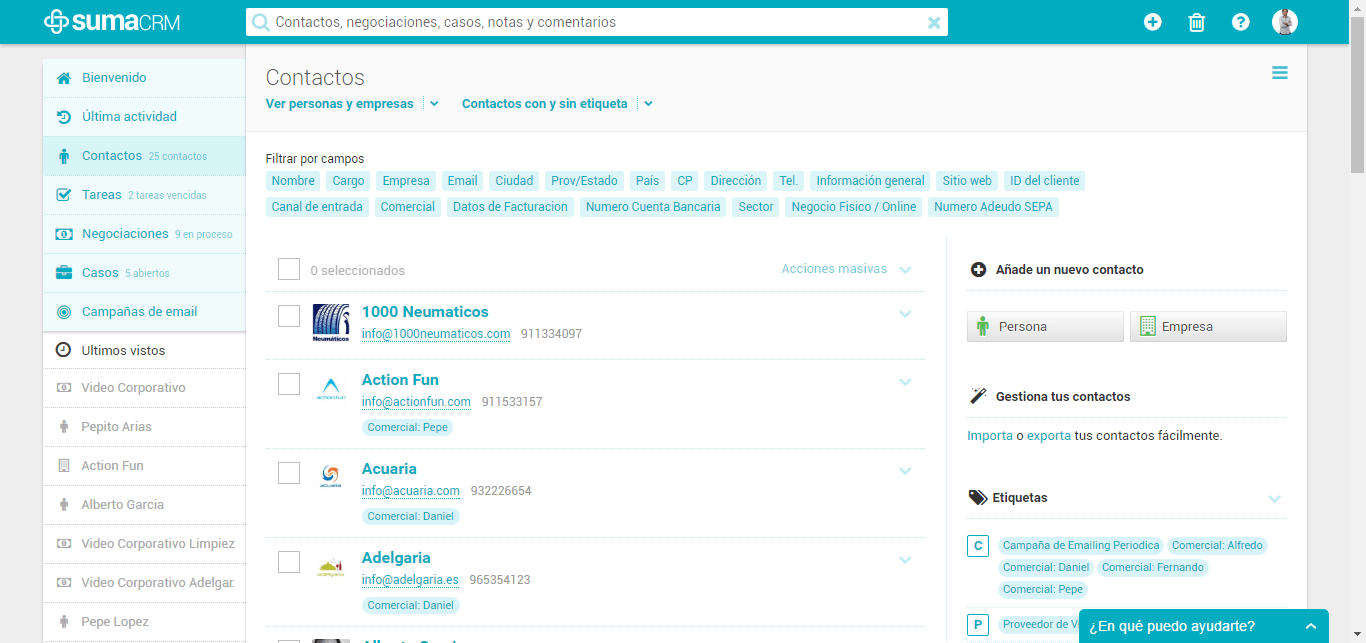Check the checkbox for 1000 Neumaticos
The height and width of the screenshot is (643, 1366).
(x=288, y=314)
